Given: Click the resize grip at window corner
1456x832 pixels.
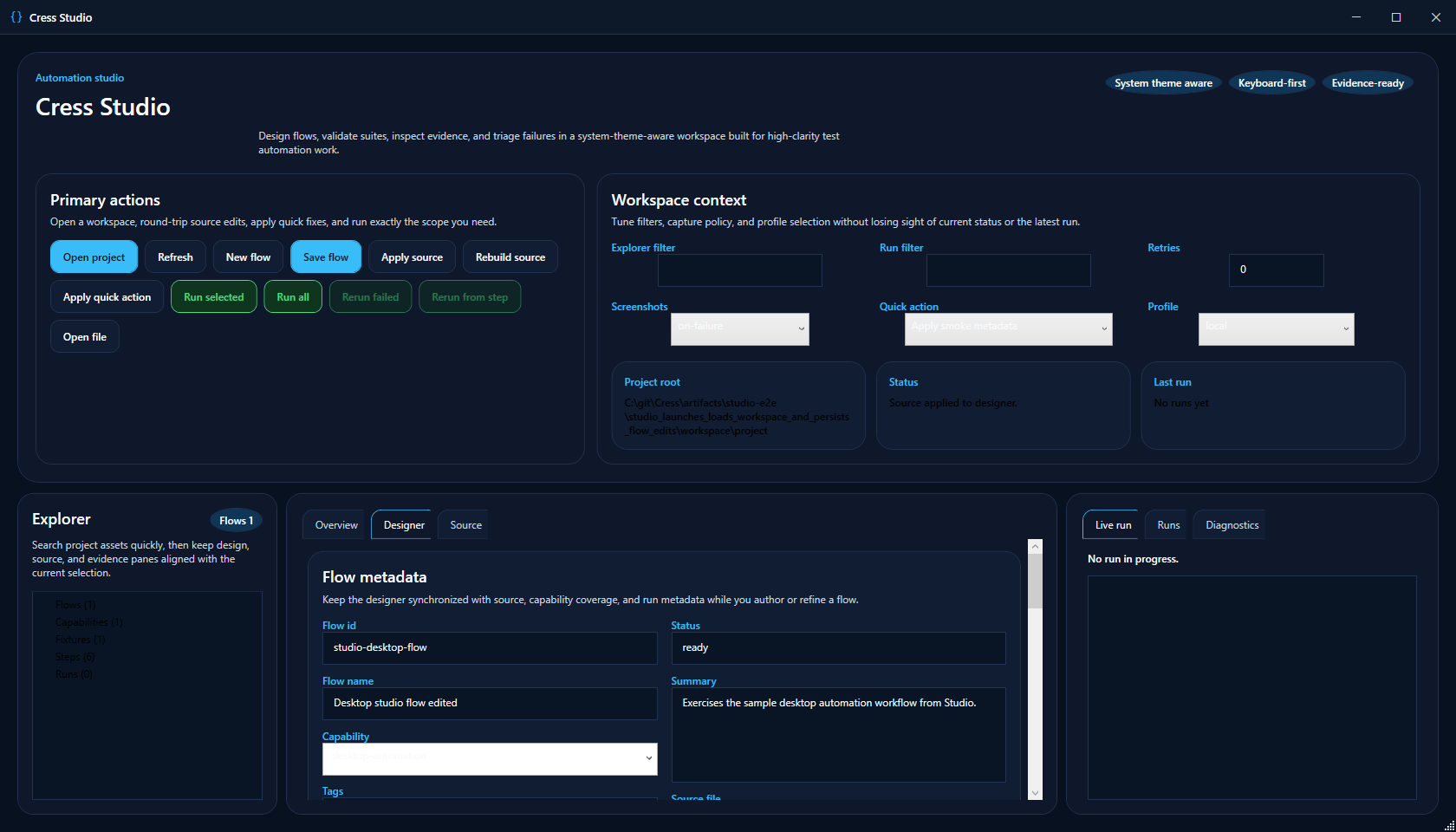Looking at the screenshot, I should coord(1449,825).
